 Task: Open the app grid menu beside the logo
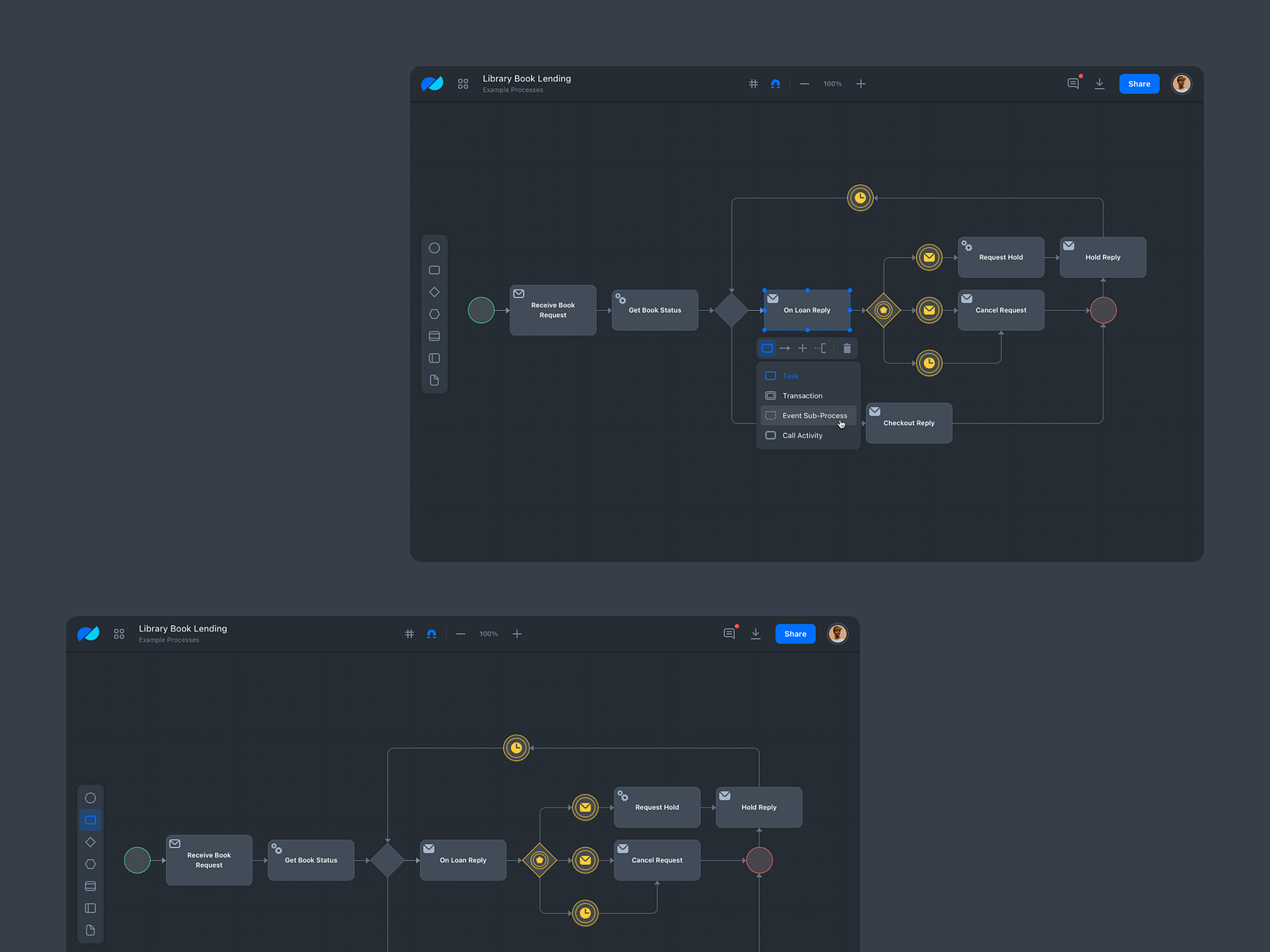(463, 83)
